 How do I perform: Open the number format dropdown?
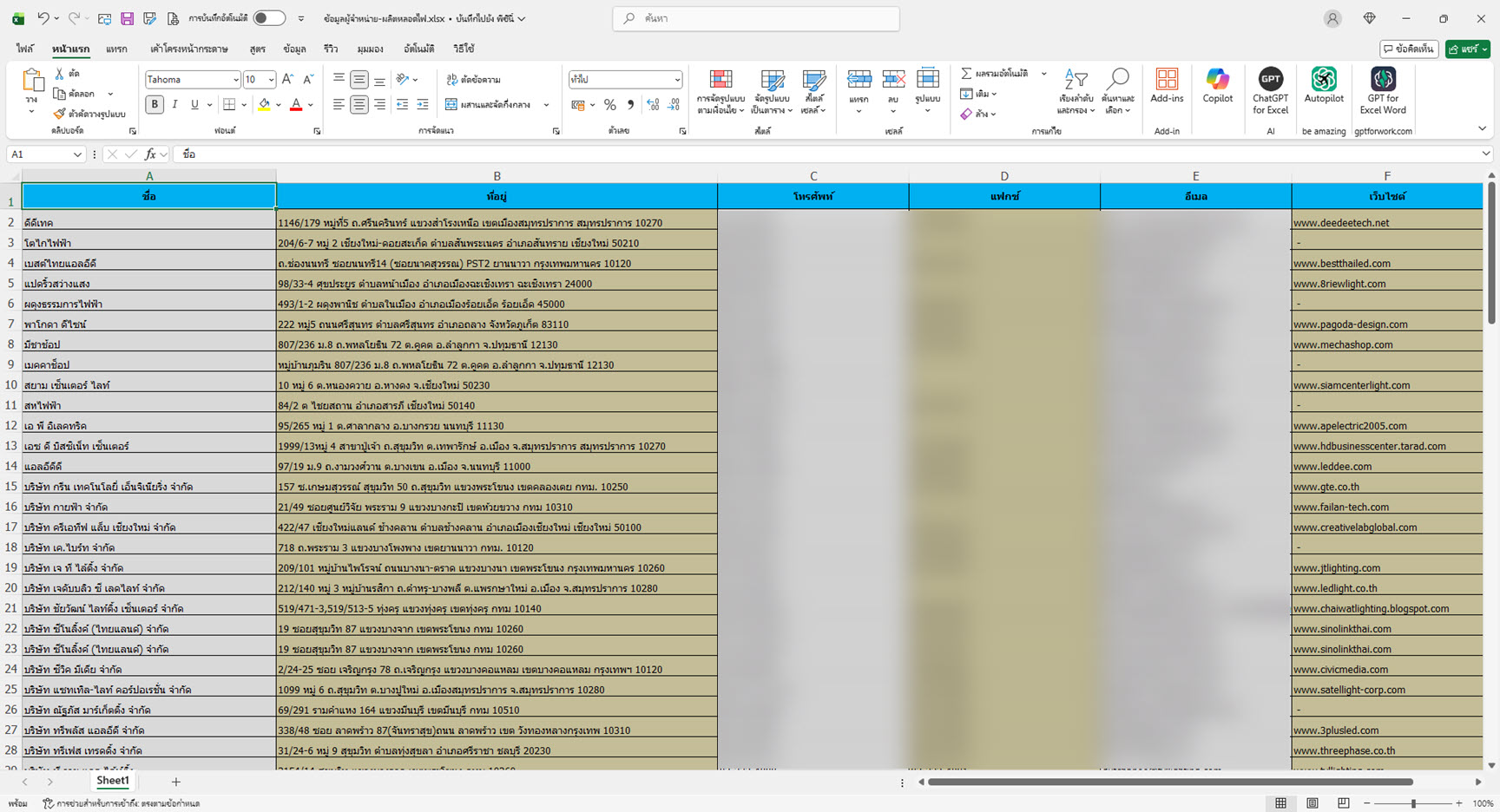(x=677, y=80)
